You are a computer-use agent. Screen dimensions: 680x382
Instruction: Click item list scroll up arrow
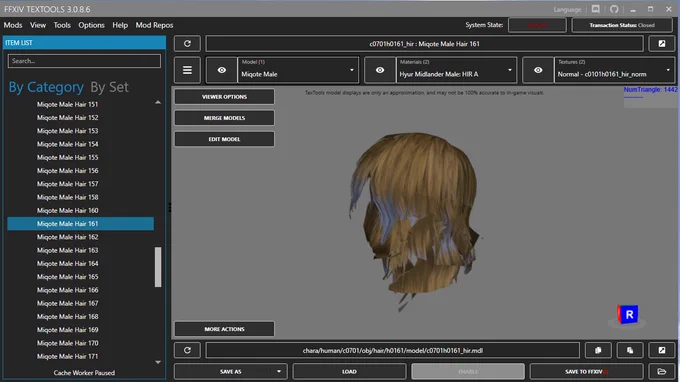pyautogui.click(x=158, y=103)
